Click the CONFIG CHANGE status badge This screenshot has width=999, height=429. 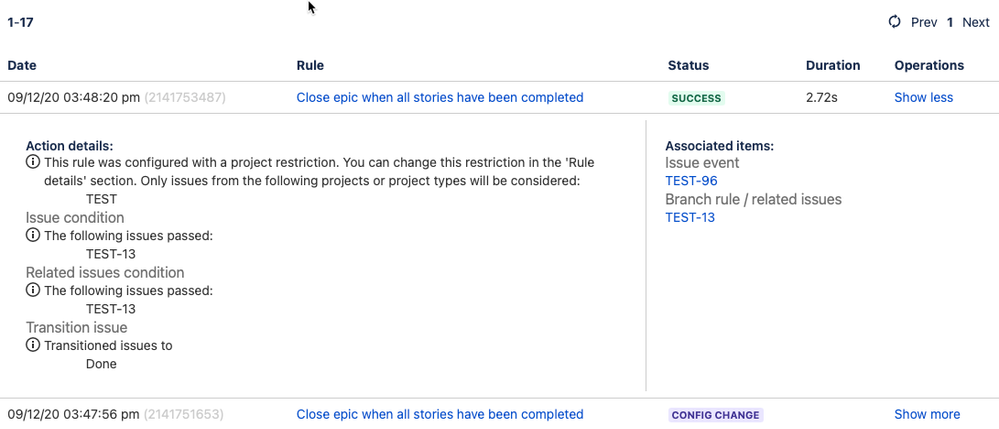[715, 415]
